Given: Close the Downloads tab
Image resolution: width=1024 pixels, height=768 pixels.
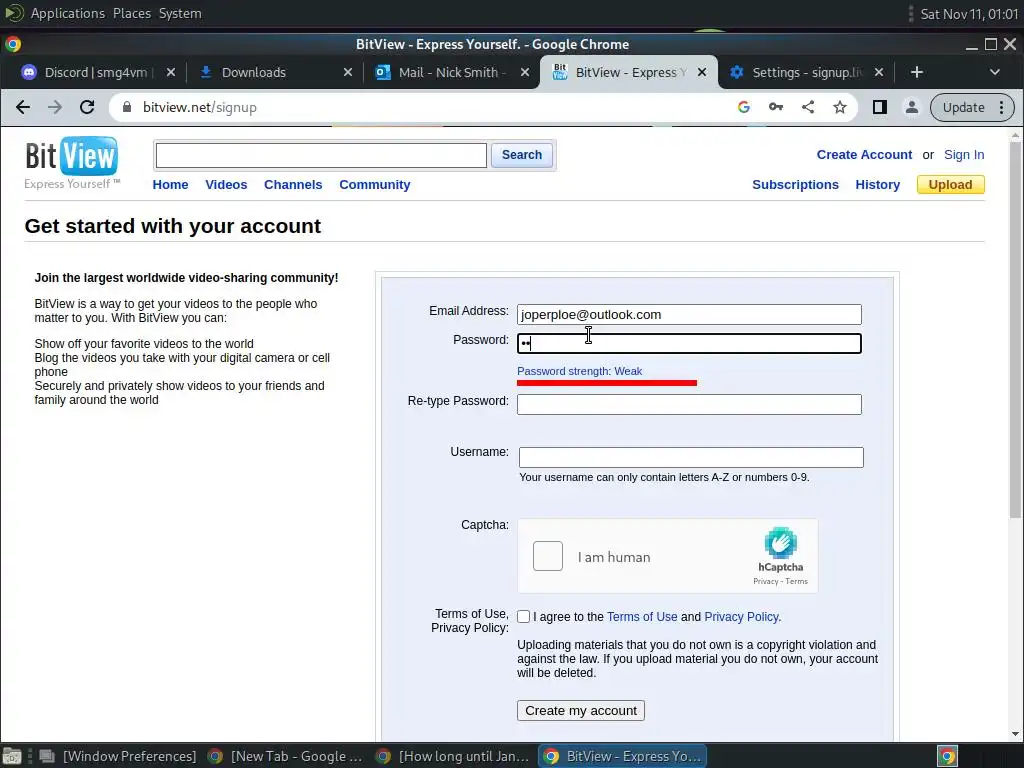Looking at the screenshot, I should (x=348, y=72).
